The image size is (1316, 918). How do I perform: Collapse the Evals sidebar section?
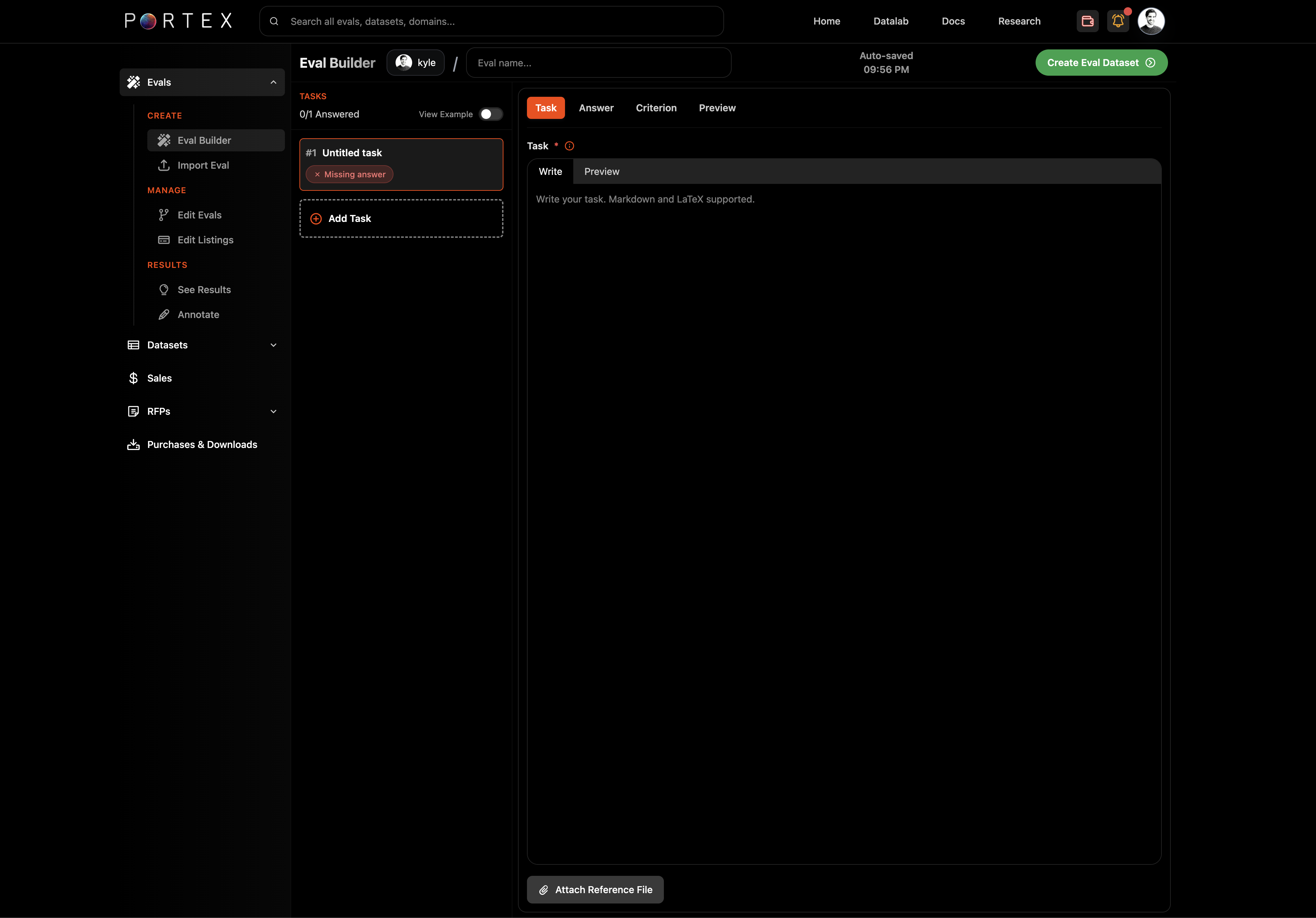coord(274,83)
